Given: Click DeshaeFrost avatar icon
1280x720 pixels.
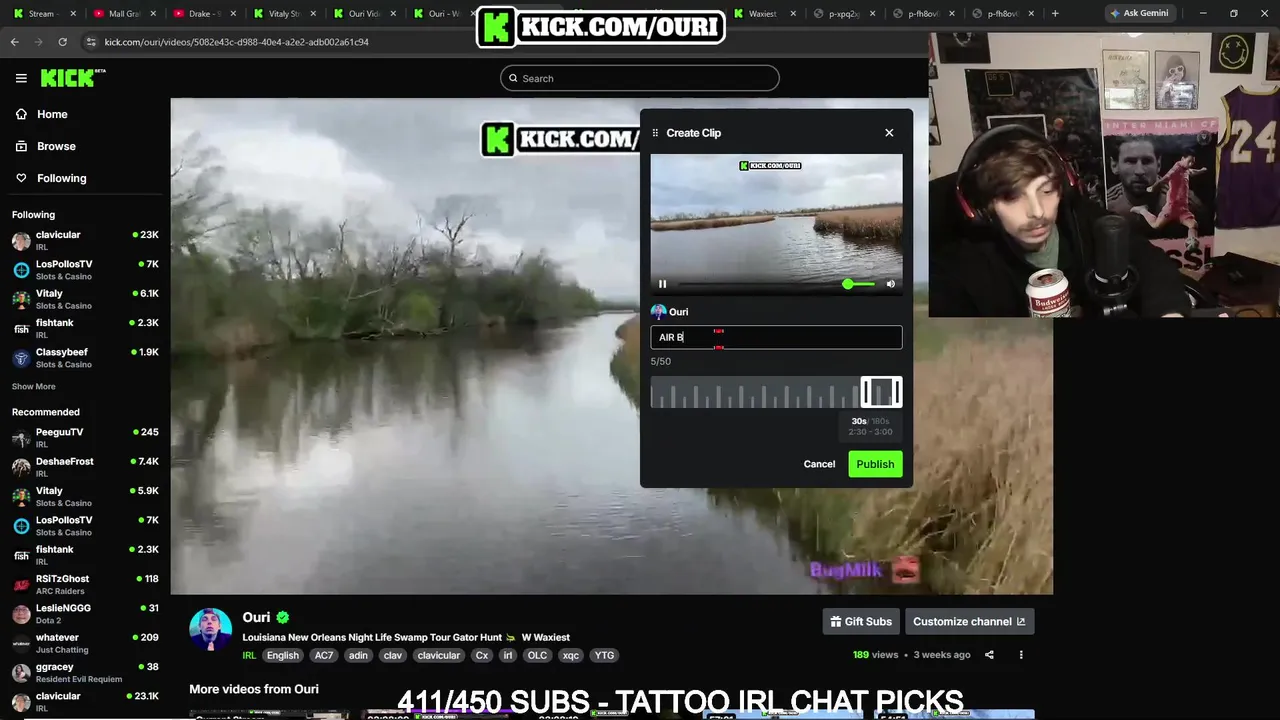Looking at the screenshot, I should tap(21, 467).
